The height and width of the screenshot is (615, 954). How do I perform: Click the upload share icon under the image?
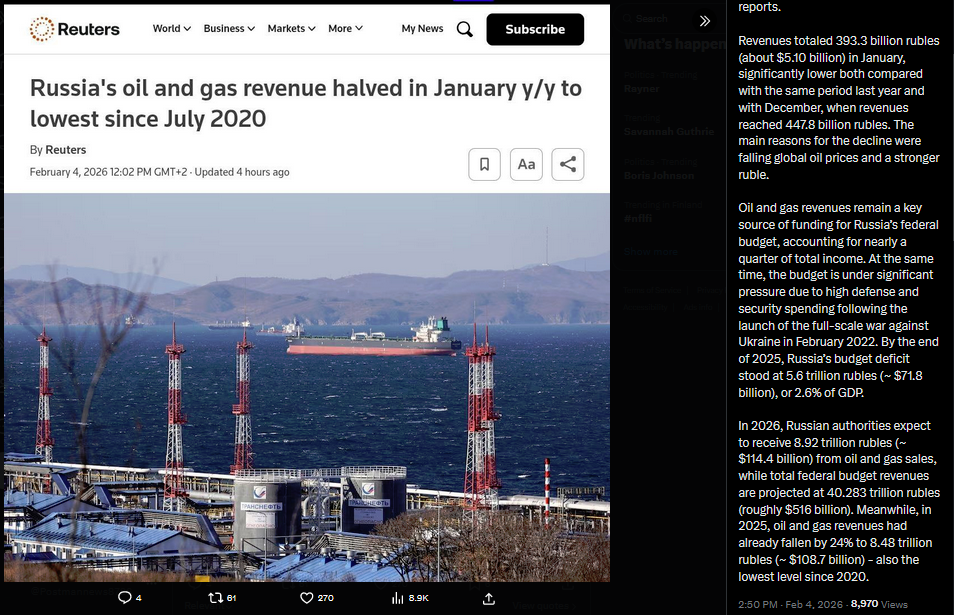(x=489, y=599)
